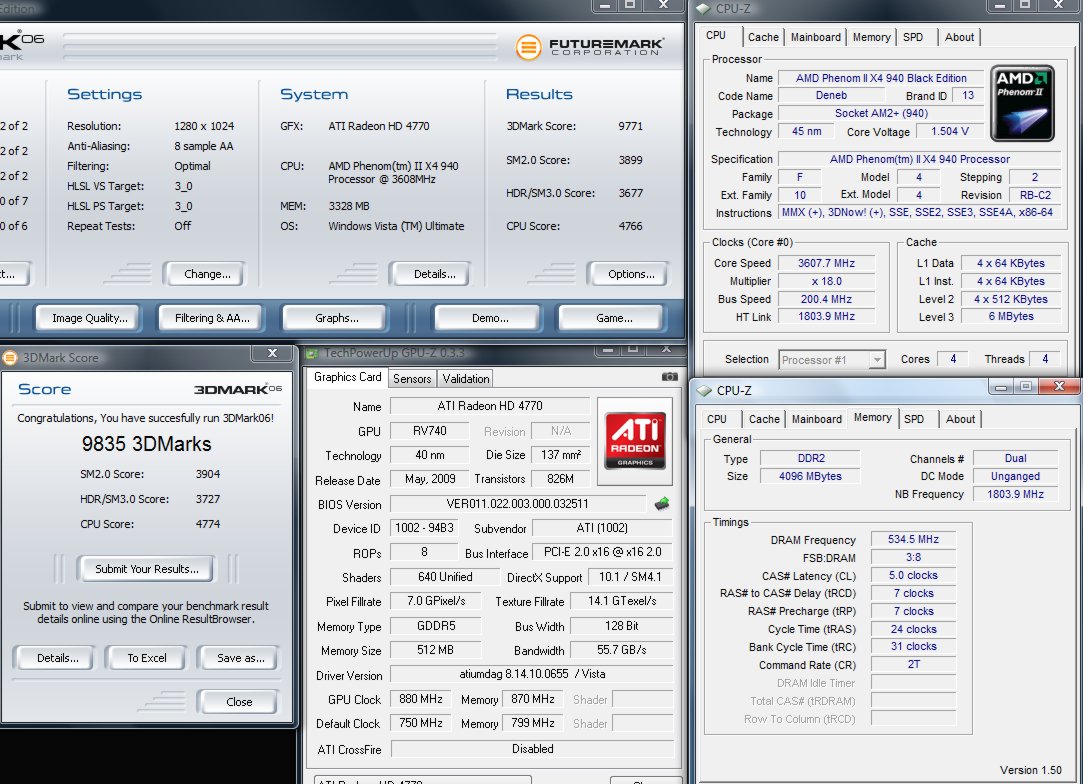Launch Demo... in 3DMark06
This screenshot has height=784, width=1083.
(490, 318)
